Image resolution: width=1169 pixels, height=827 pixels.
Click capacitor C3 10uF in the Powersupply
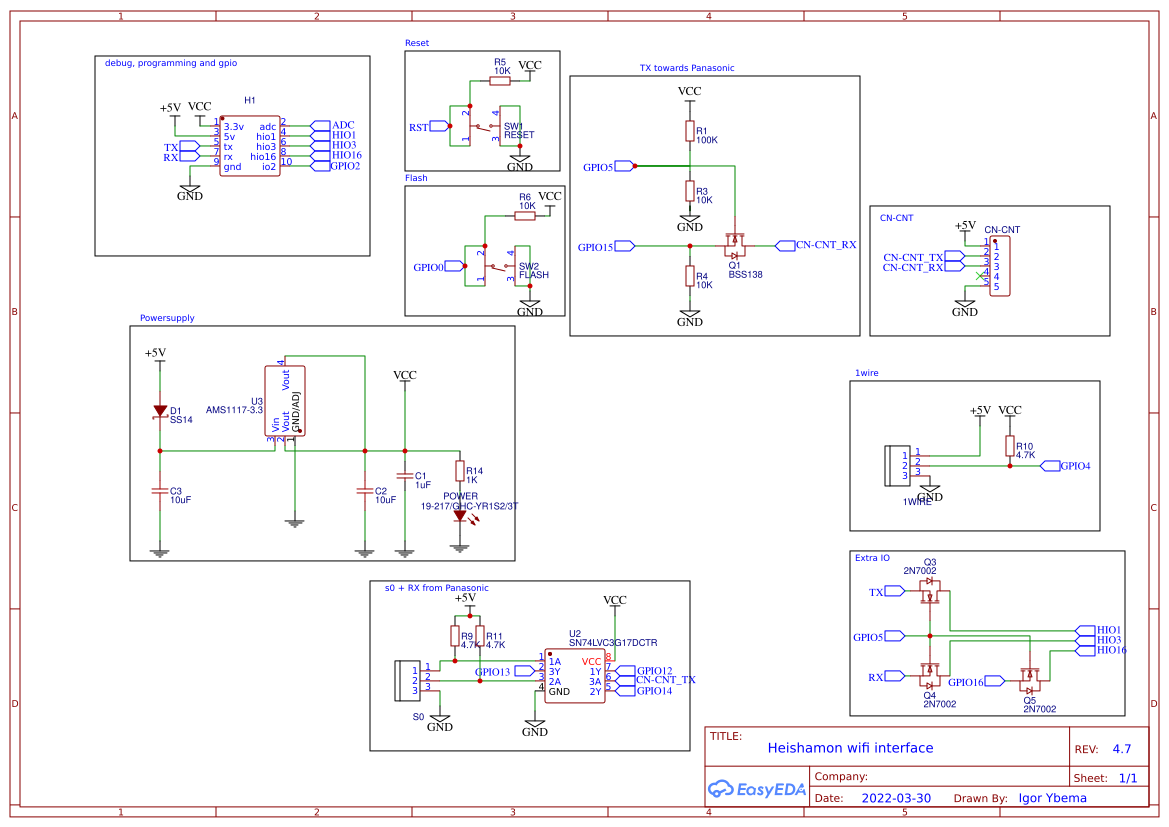pos(158,491)
